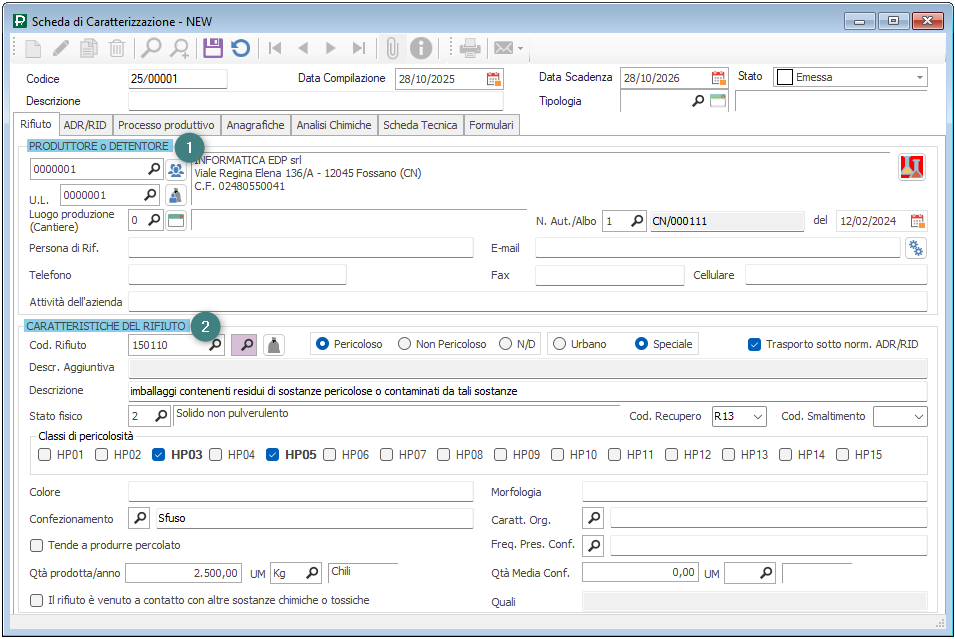
Task: Switch to the Analisi Chimiche tab
Action: [333, 125]
